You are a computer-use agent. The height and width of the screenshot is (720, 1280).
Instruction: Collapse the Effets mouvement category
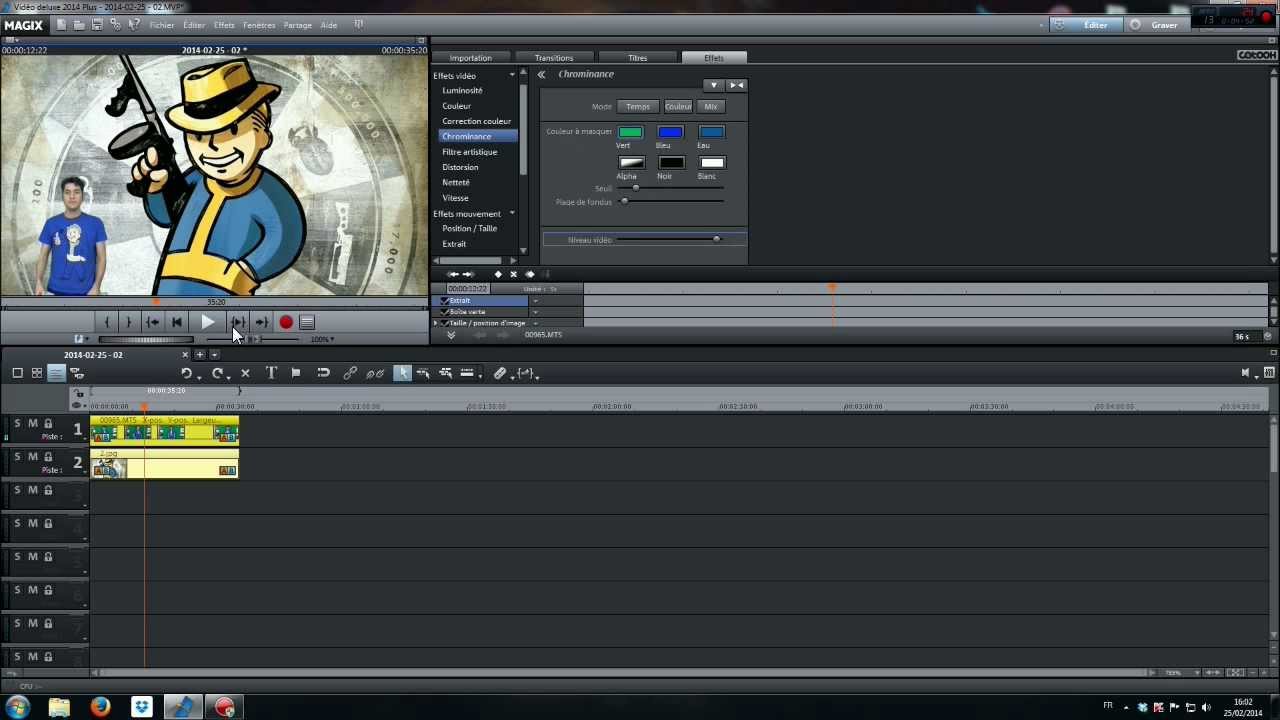pyautogui.click(x=512, y=213)
